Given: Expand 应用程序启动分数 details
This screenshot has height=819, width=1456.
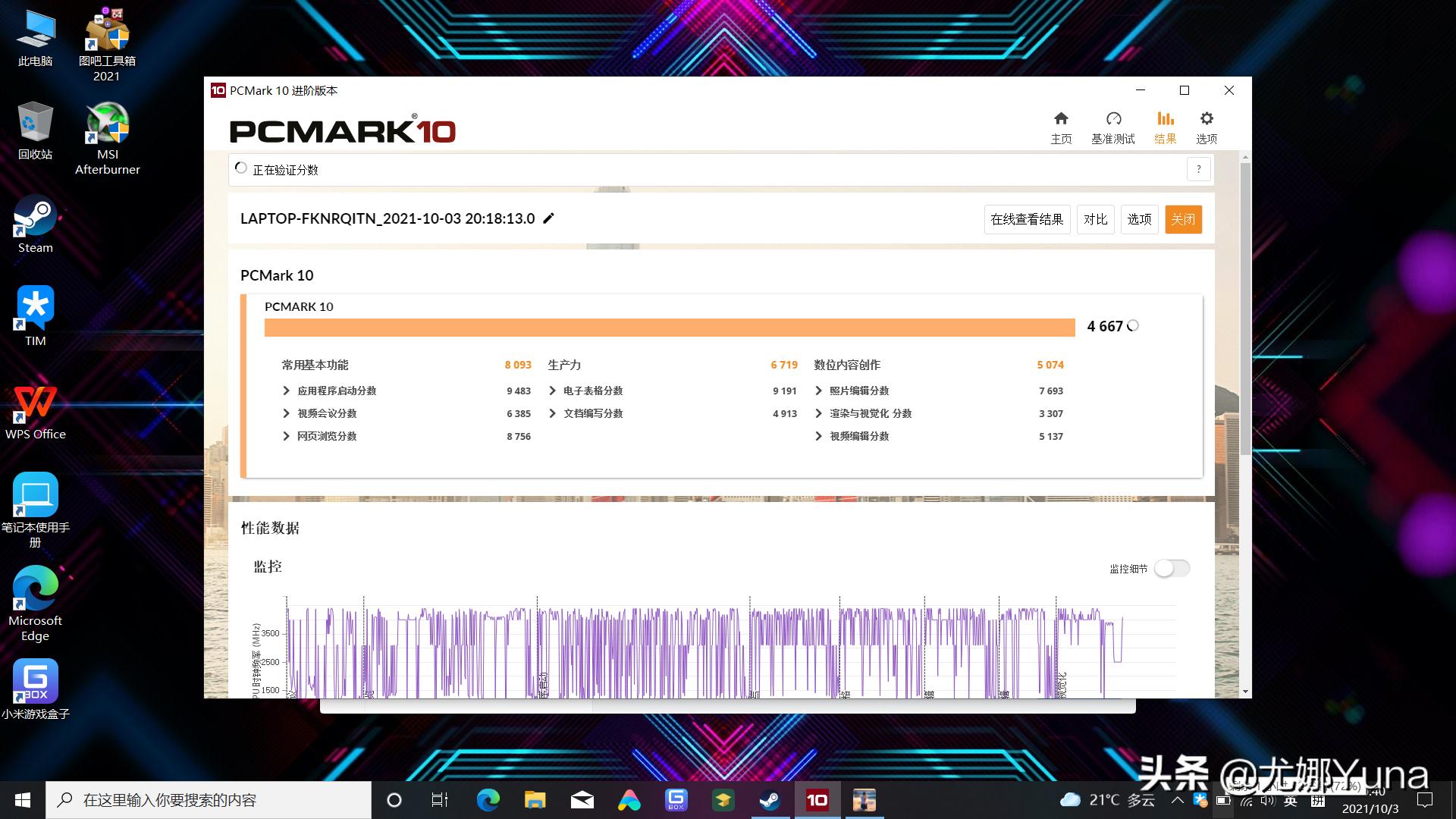Looking at the screenshot, I should (287, 391).
